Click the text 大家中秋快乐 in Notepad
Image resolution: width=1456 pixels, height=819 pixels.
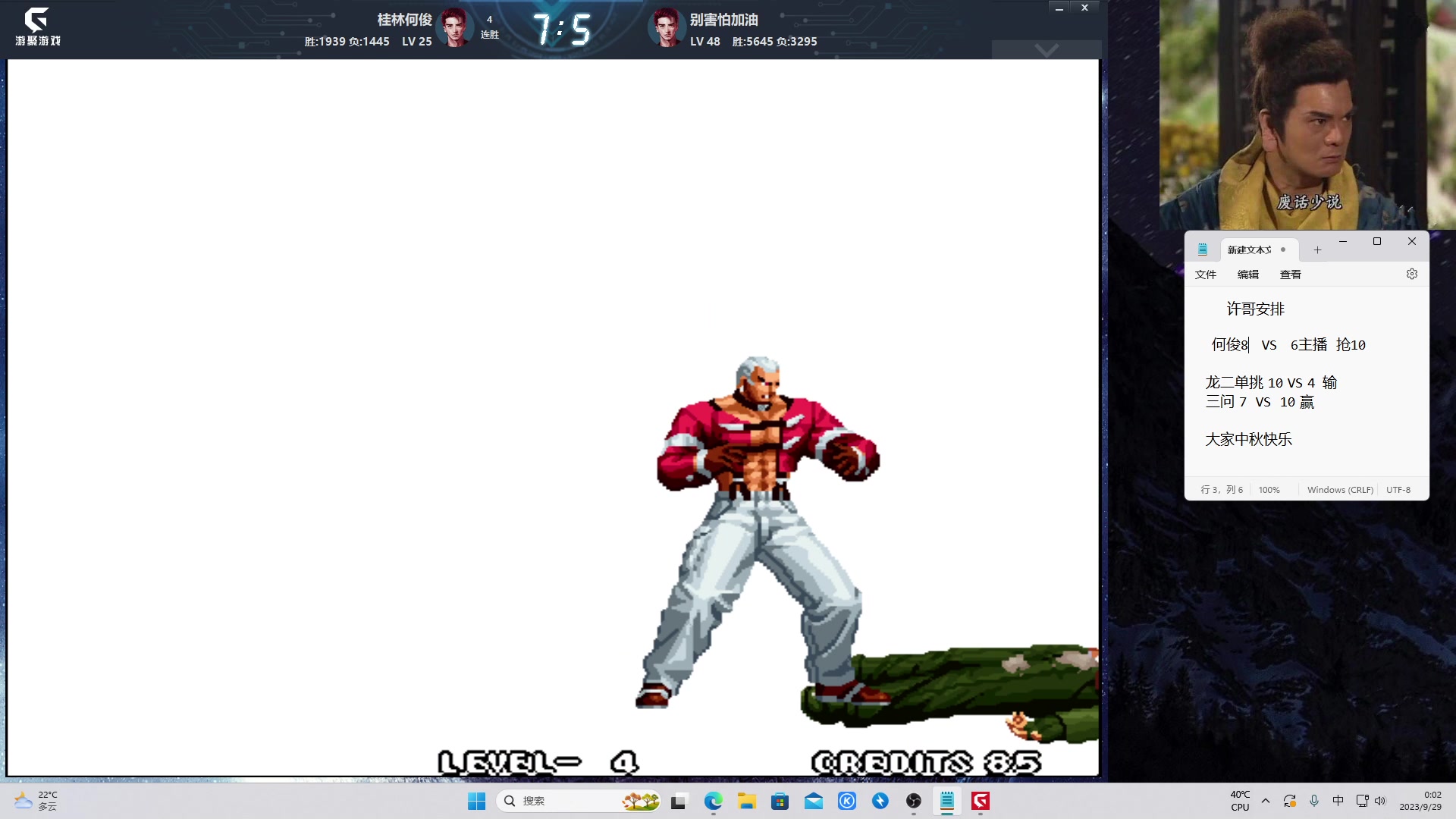[x=1249, y=439]
